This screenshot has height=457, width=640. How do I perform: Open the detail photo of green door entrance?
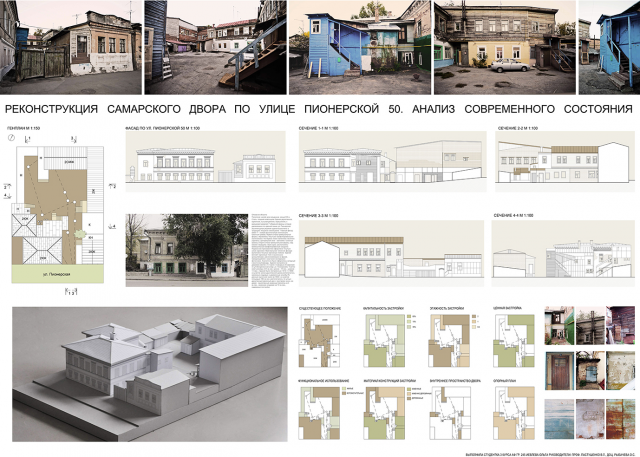click(x=559, y=326)
